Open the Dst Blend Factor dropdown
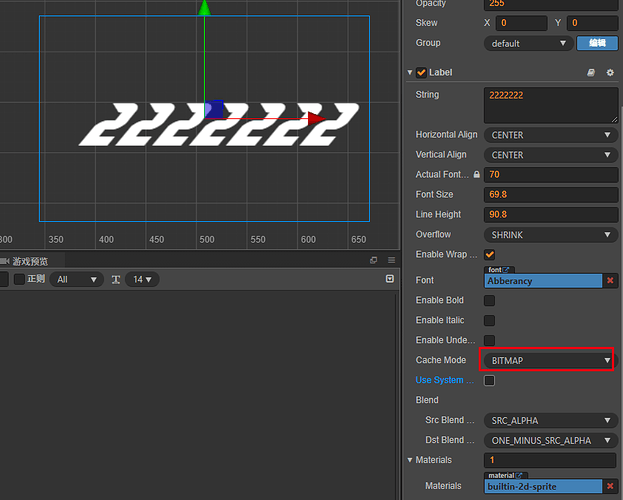The height and width of the screenshot is (500, 623). click(551, 440)
